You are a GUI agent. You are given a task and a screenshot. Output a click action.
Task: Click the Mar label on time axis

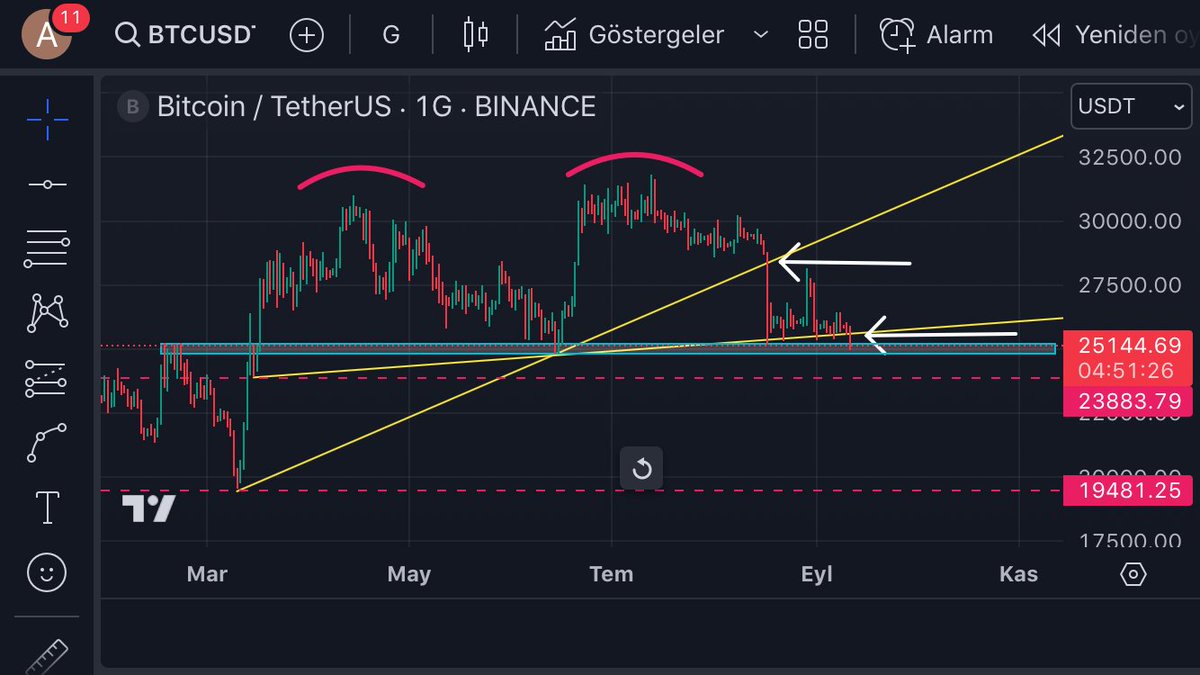pos(207,574)
